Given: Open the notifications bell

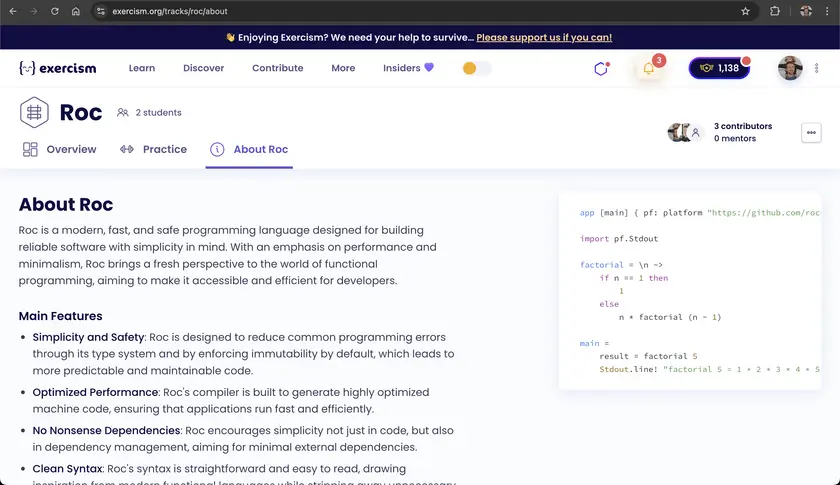Looking at the screenshot, I should pyautogui.click(x=649, y=68).
